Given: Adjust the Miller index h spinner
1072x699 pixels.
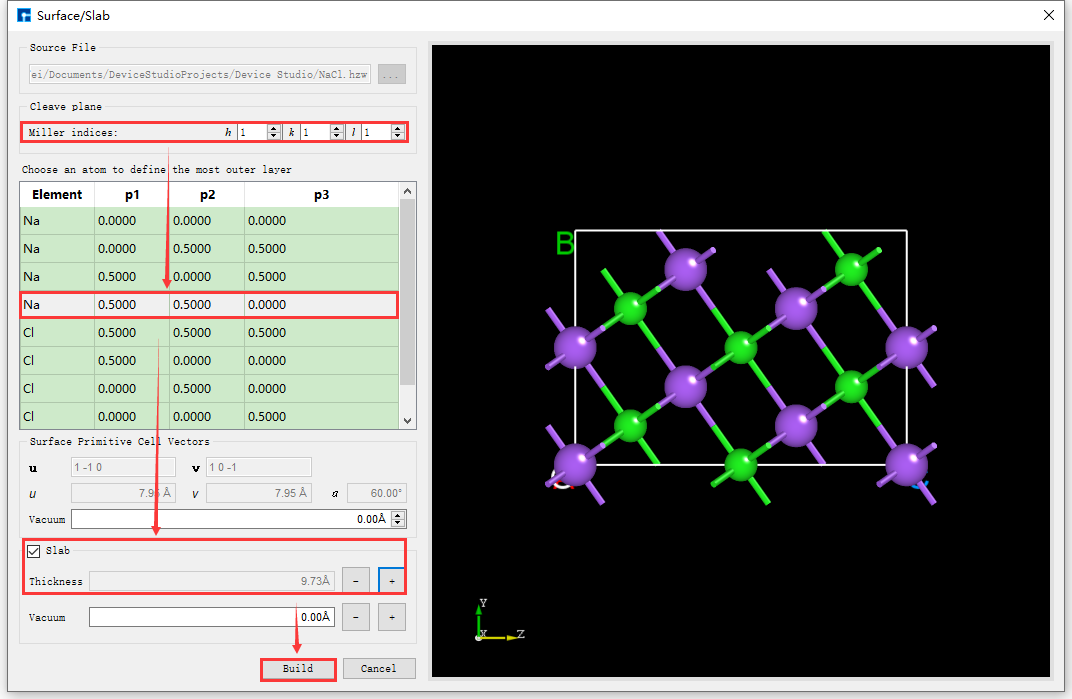Looking at the screenshot, I should click(x=274, y=132).
